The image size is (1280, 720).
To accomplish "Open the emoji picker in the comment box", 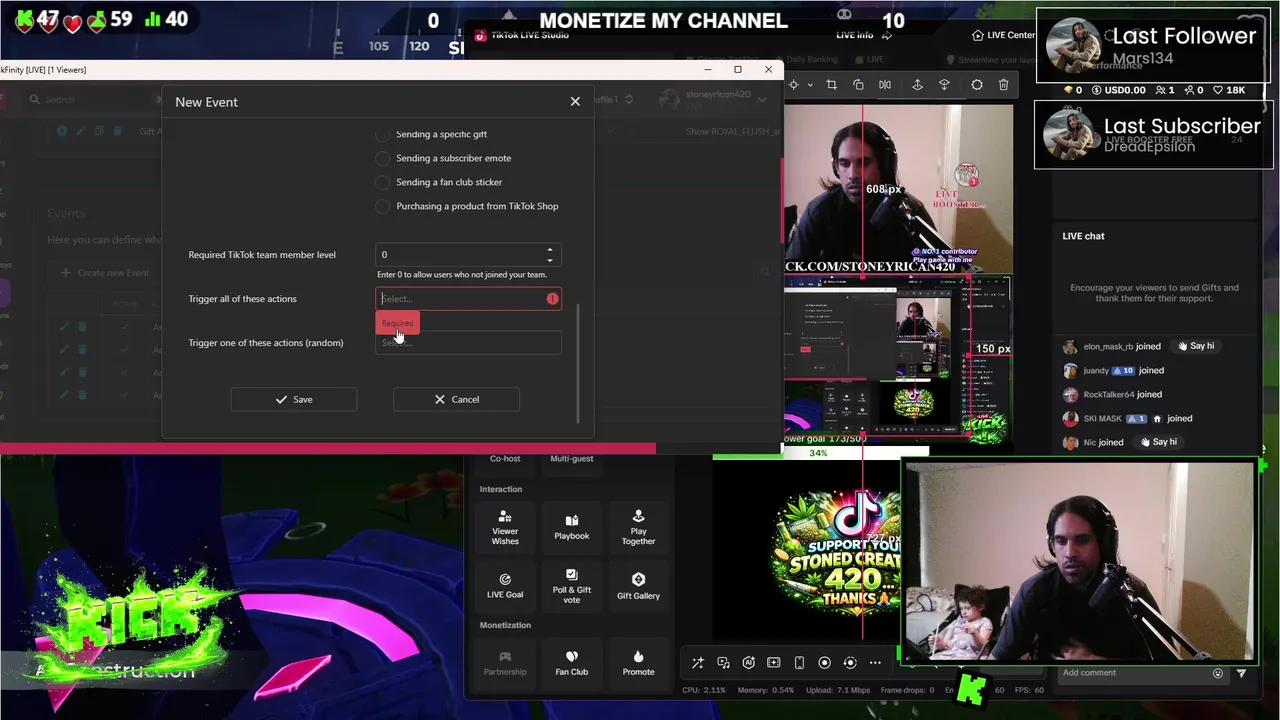I will coord(1218,673).
